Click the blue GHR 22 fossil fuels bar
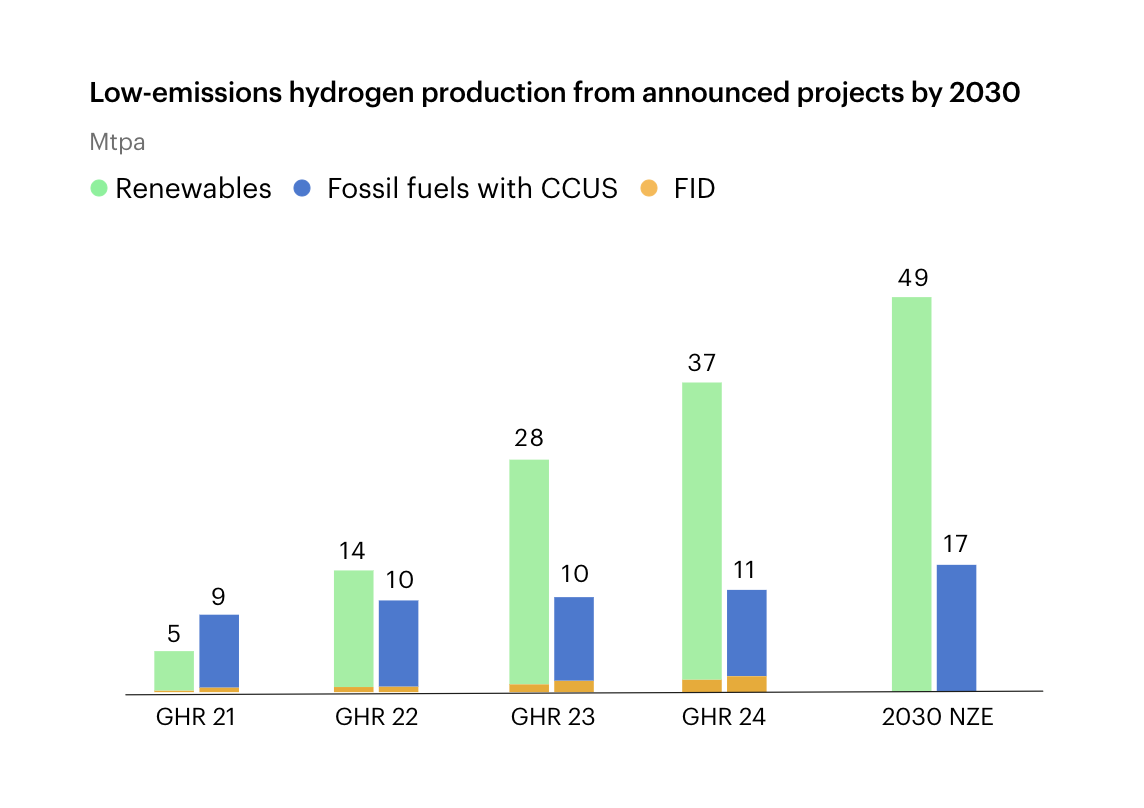 398,642
